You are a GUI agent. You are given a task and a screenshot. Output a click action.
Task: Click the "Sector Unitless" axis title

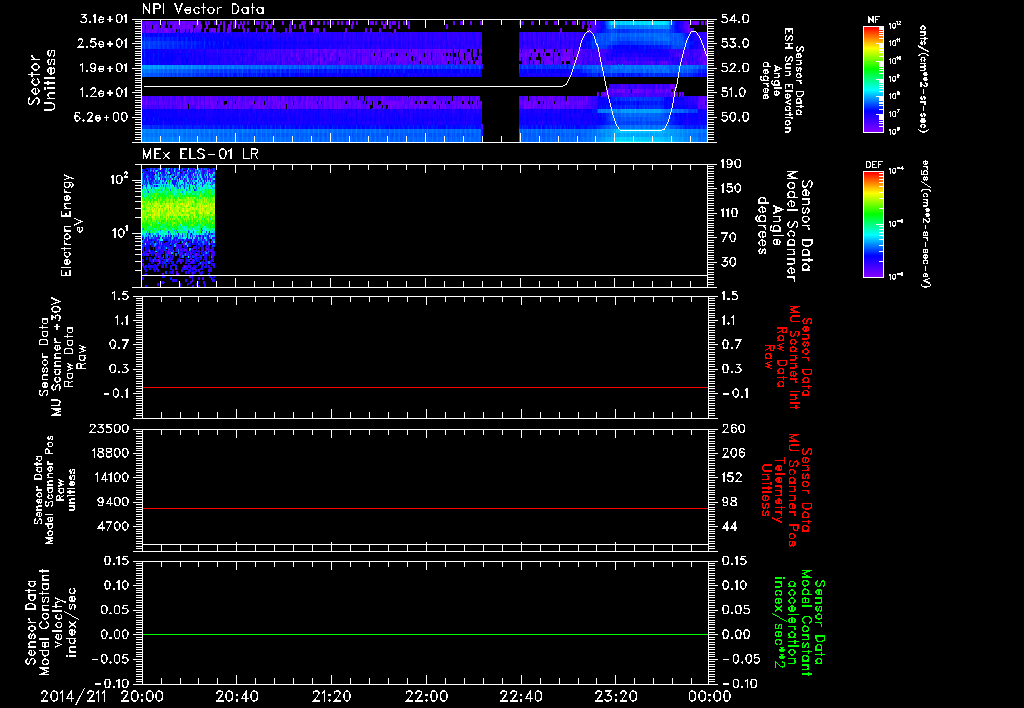[x=42, y=80]
